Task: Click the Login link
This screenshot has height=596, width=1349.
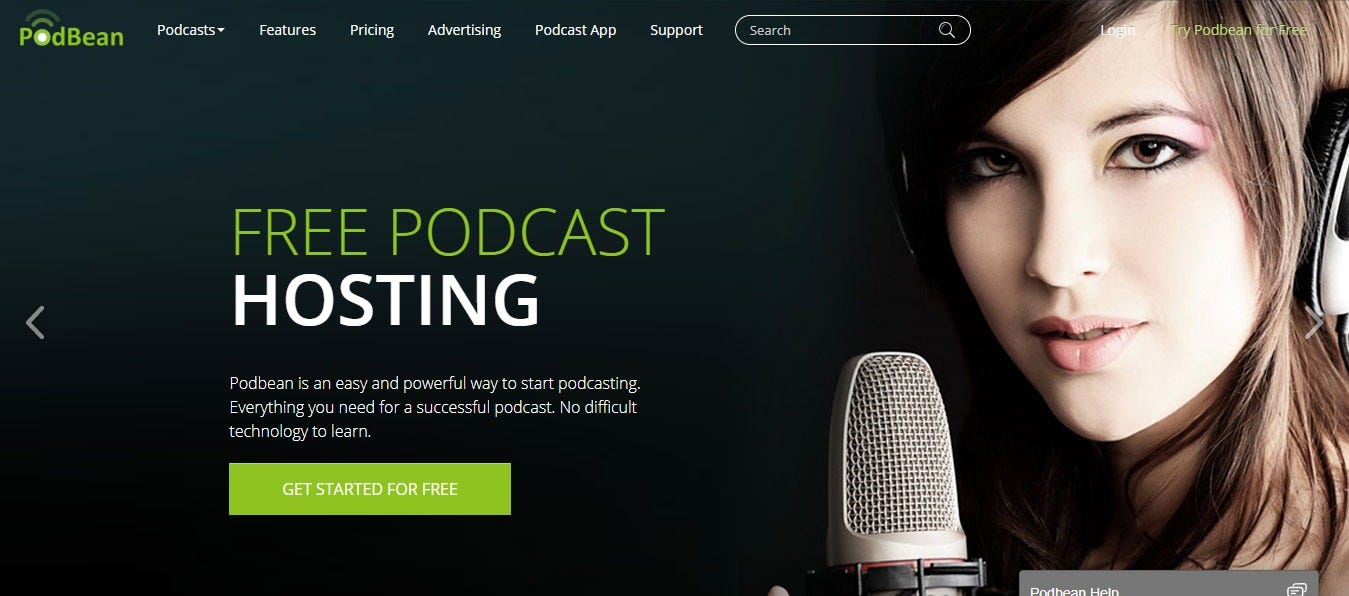Action: coord(1117,30)
